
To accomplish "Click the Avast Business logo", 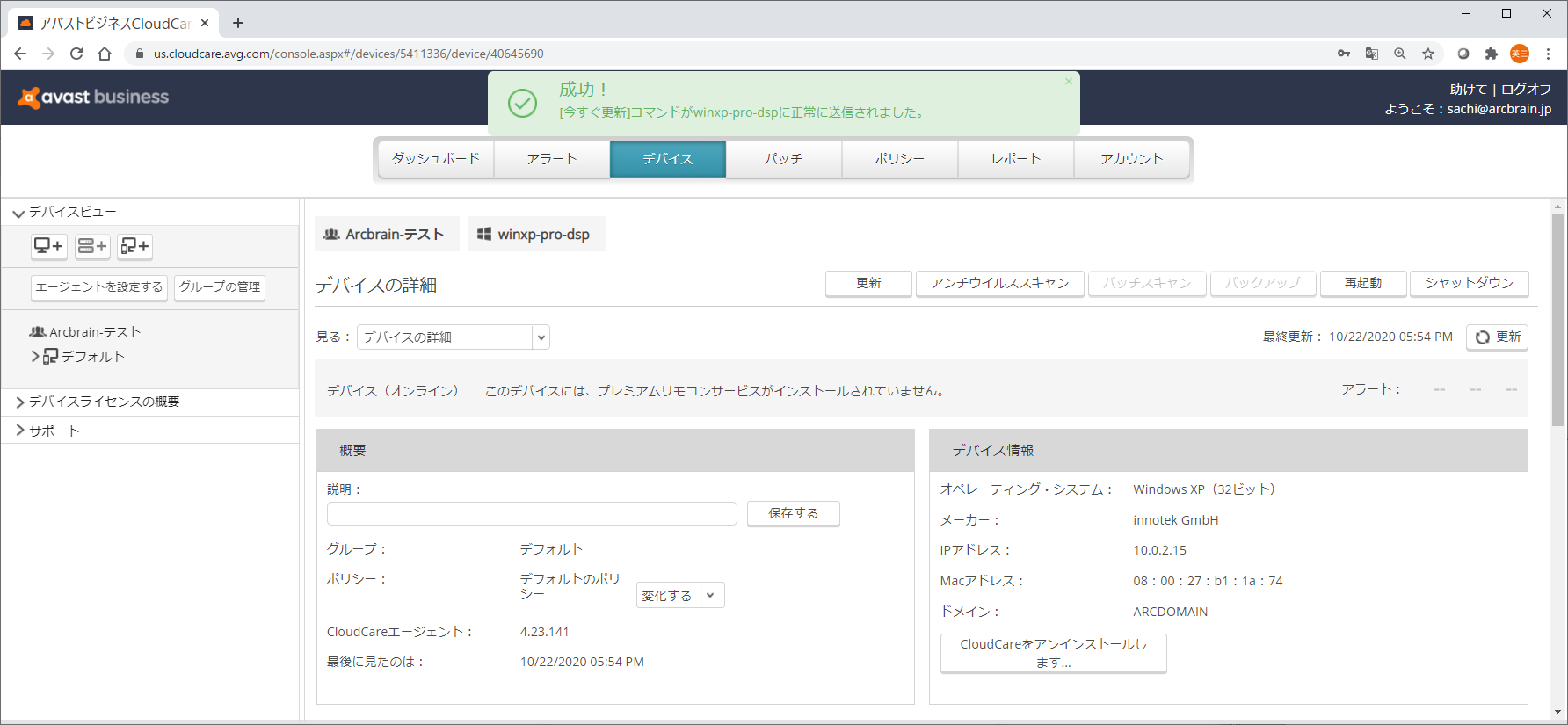I will (93, 98).
